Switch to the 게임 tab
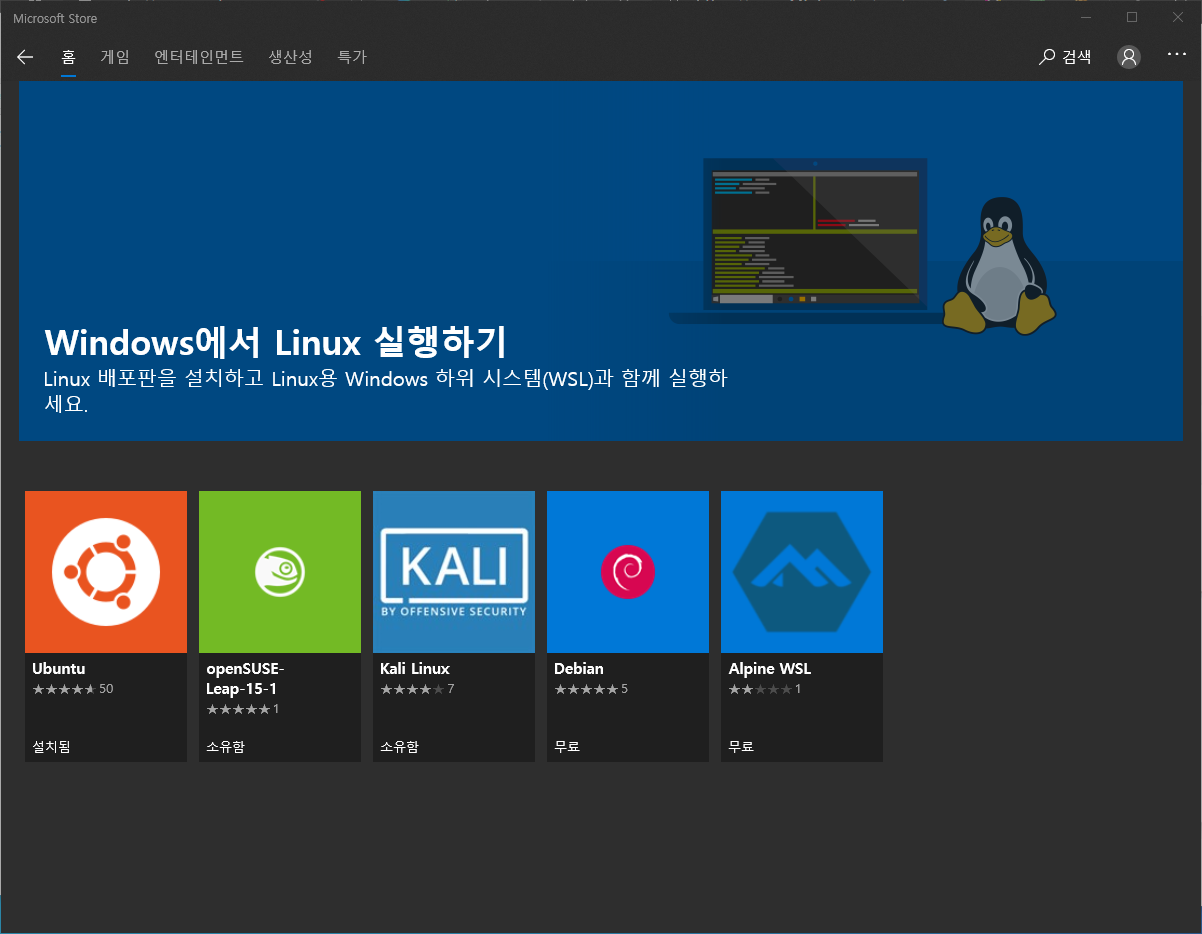 (x=115, y=57)
